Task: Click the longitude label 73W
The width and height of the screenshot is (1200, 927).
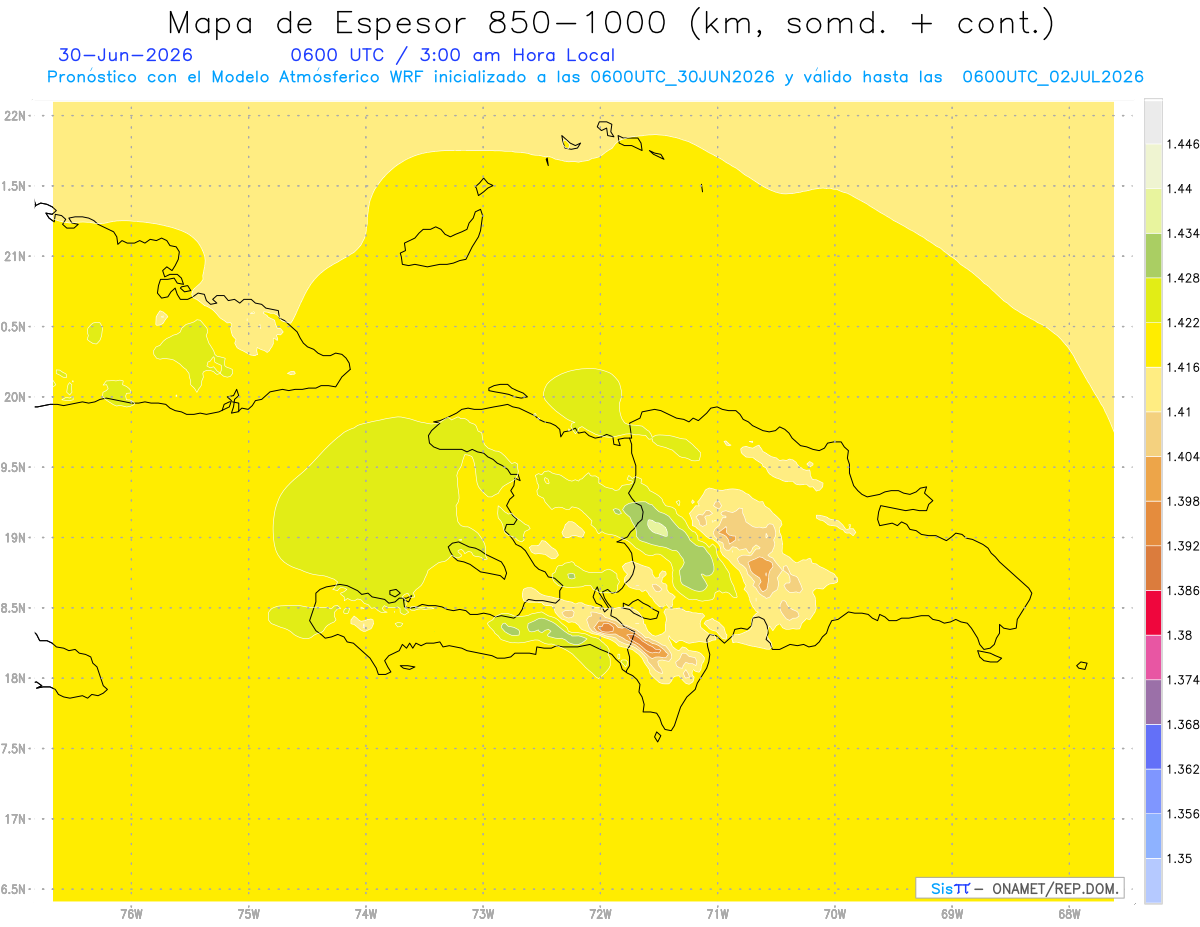Action: click(x=483, y=913)
